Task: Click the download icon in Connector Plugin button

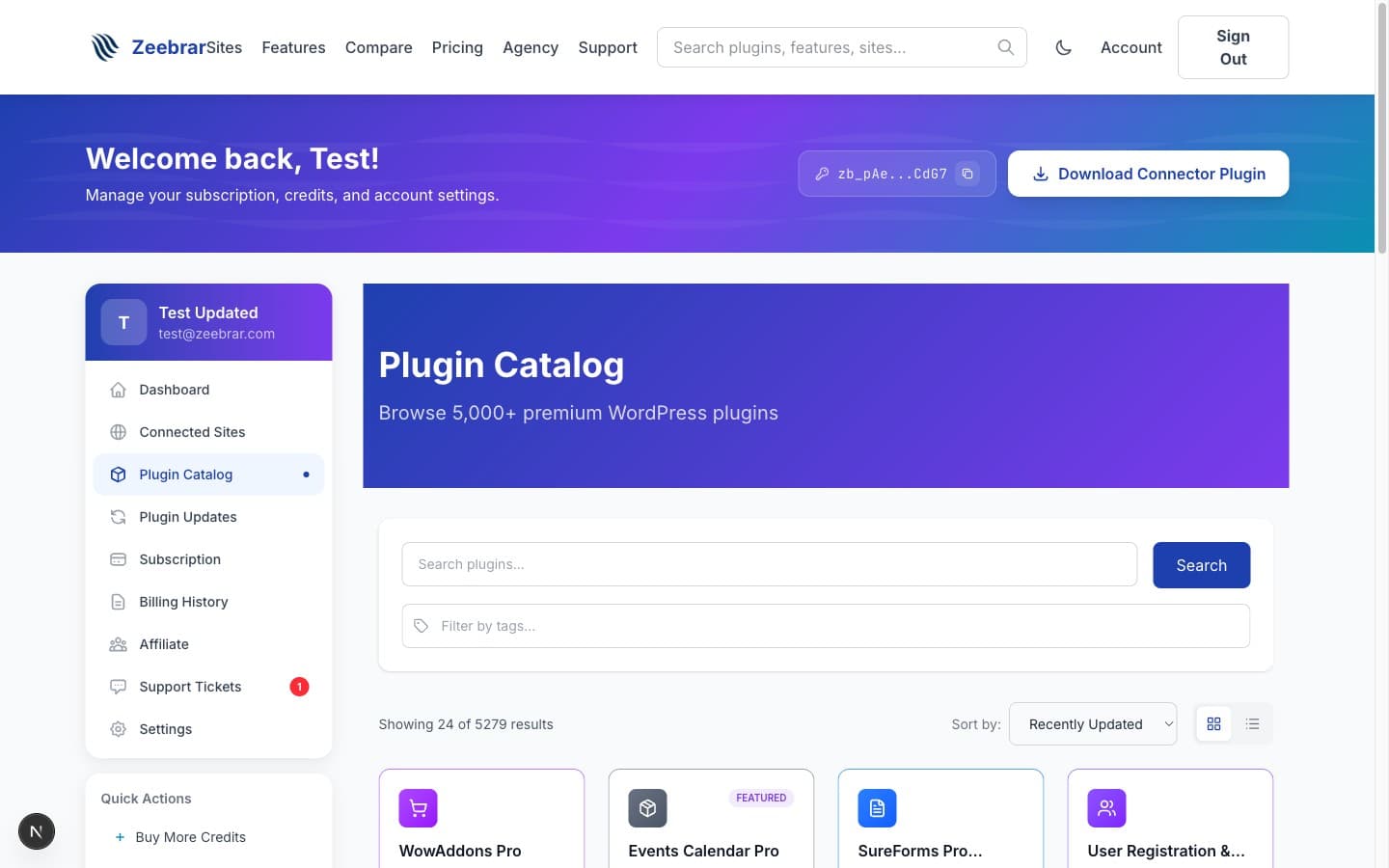Action: click(x=1041, y=174)
